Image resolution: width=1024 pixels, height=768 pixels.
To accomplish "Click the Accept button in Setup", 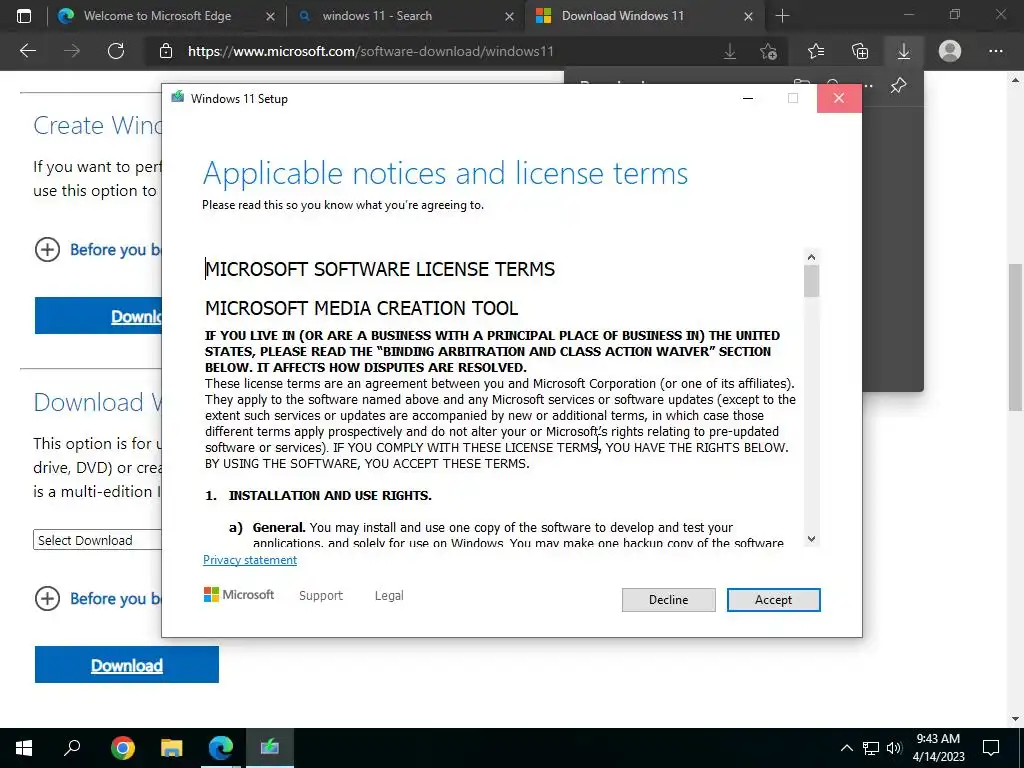I will pyautogui.click(x=773, y=600).
